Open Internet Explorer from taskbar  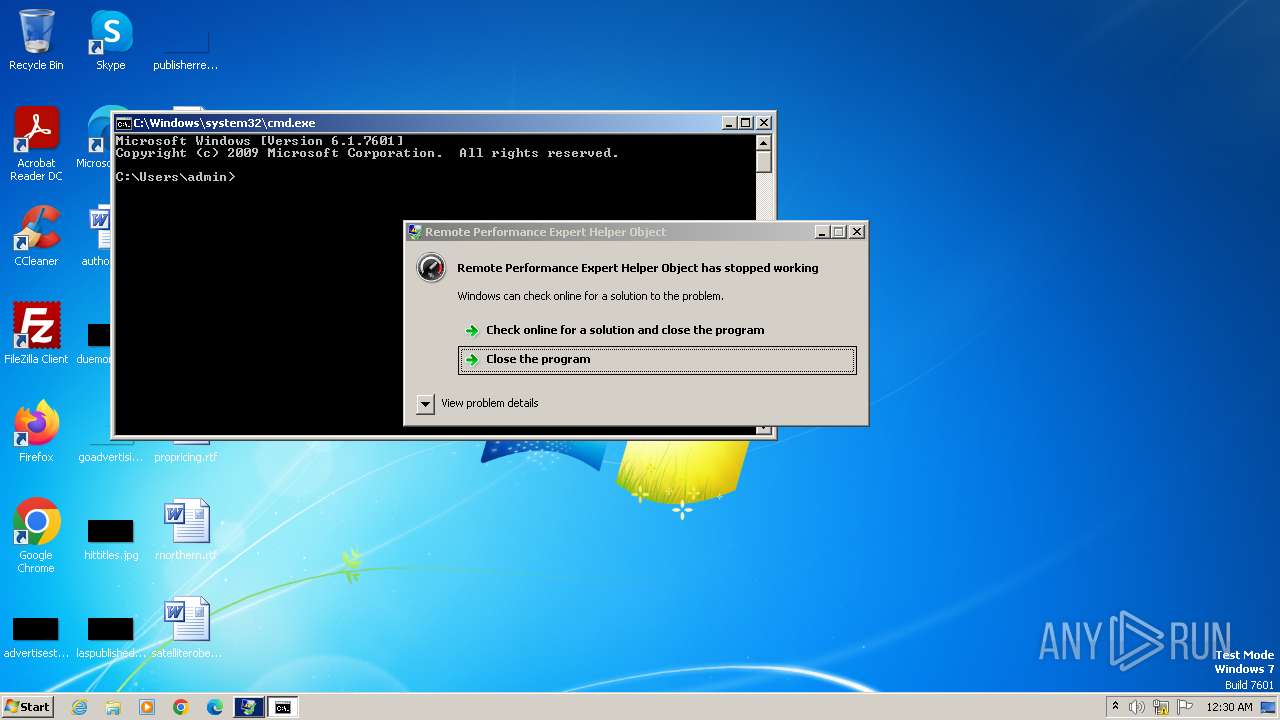[80, 707]
